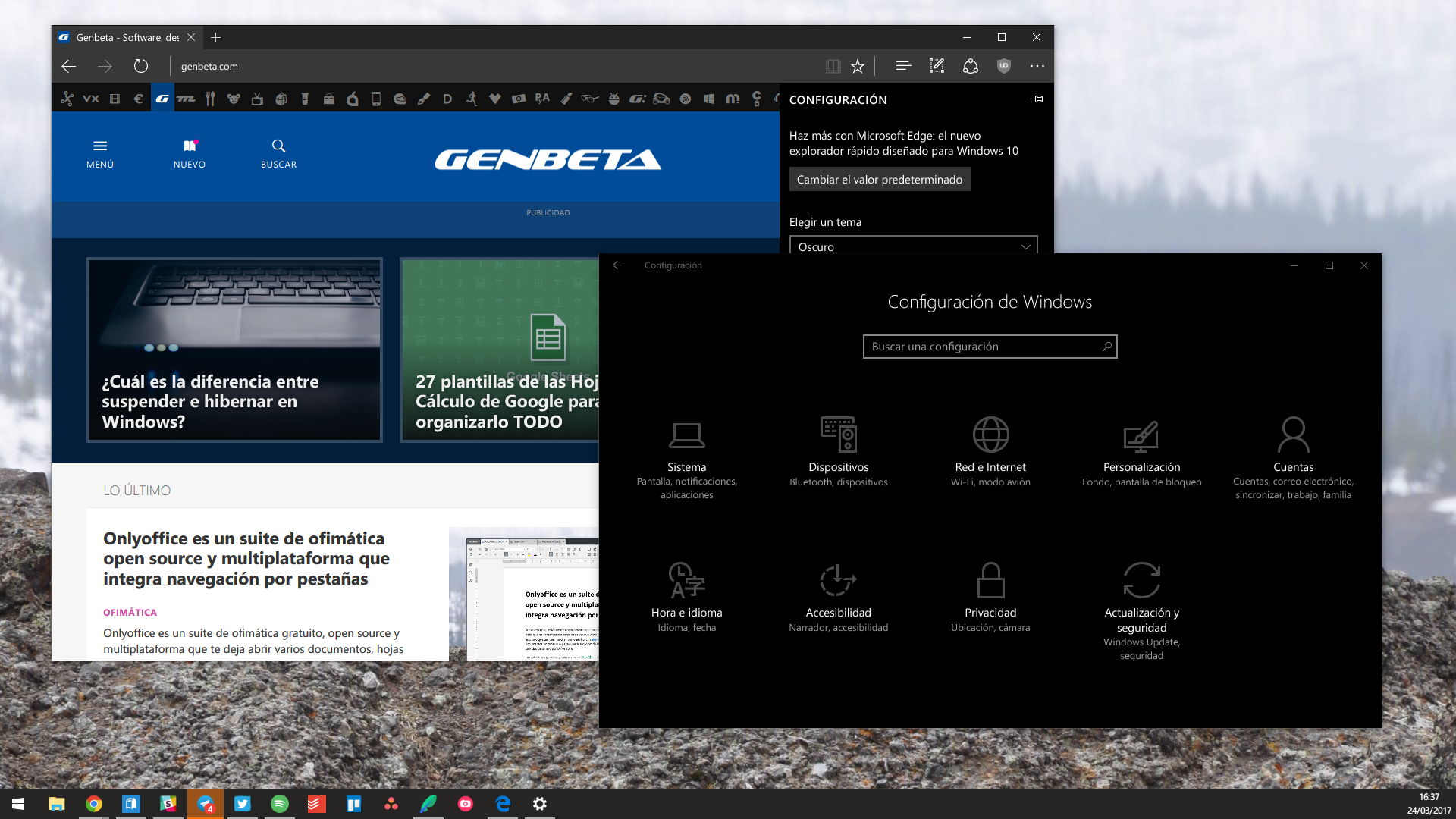Open the film strip site icon in favorites bar
The width and height of the screenshot is (1456, 819).
115,99
